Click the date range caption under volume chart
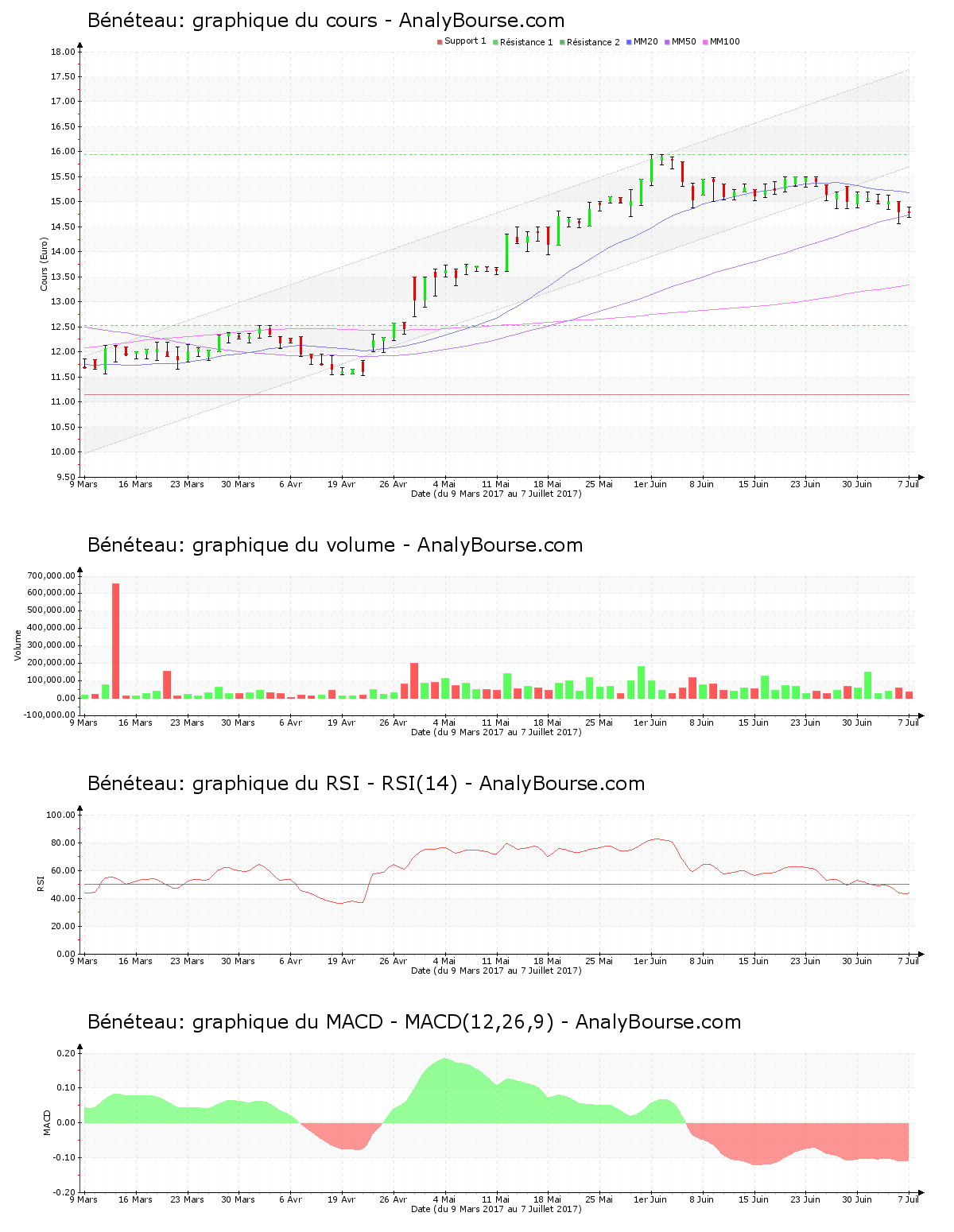The image size is (954, 1232). (496, 732)
